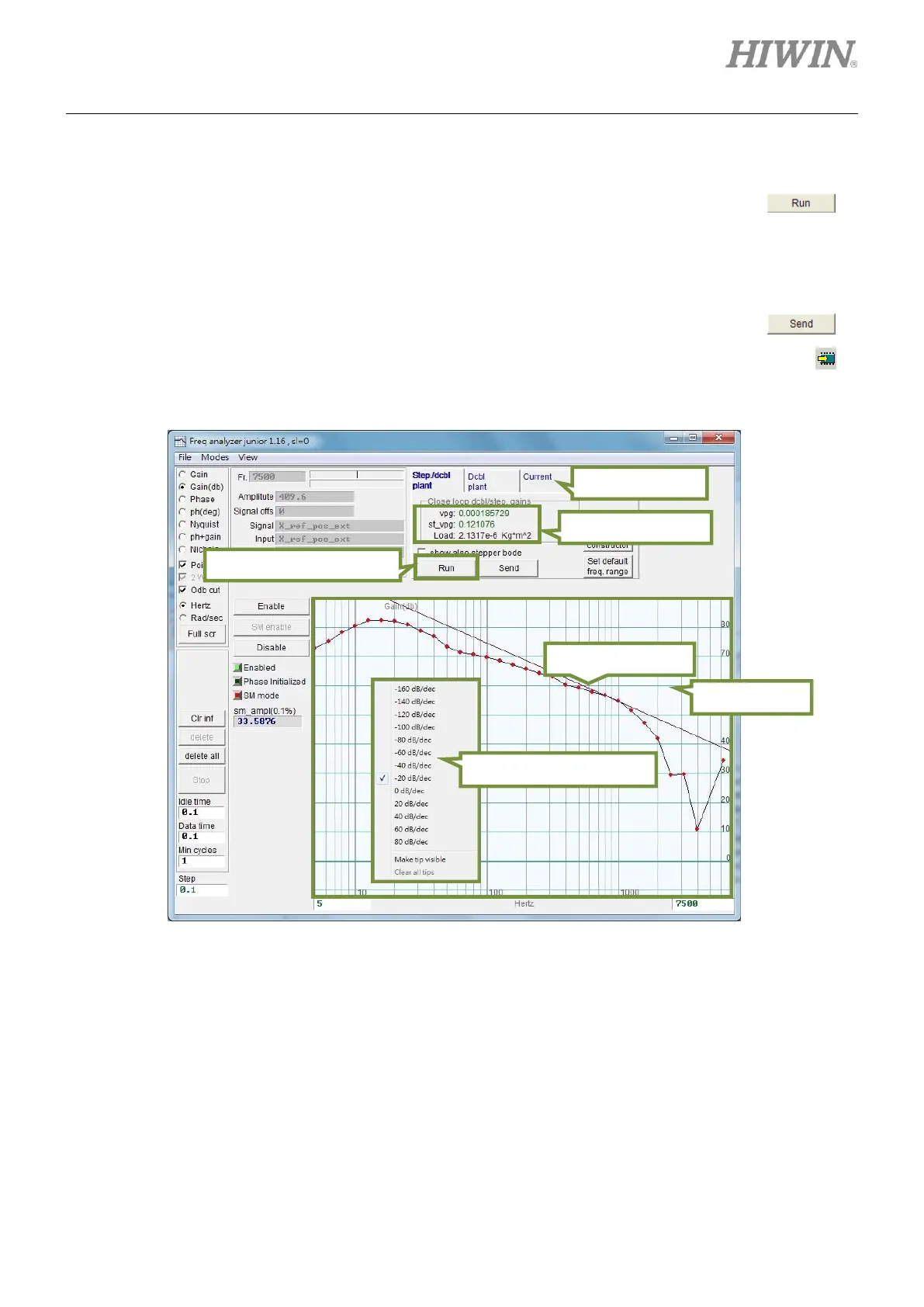Choose -160 dB/dec slope from context menu
This screenshot has width=924, height=1307.
pyautogui.click(x=414, y=688)
